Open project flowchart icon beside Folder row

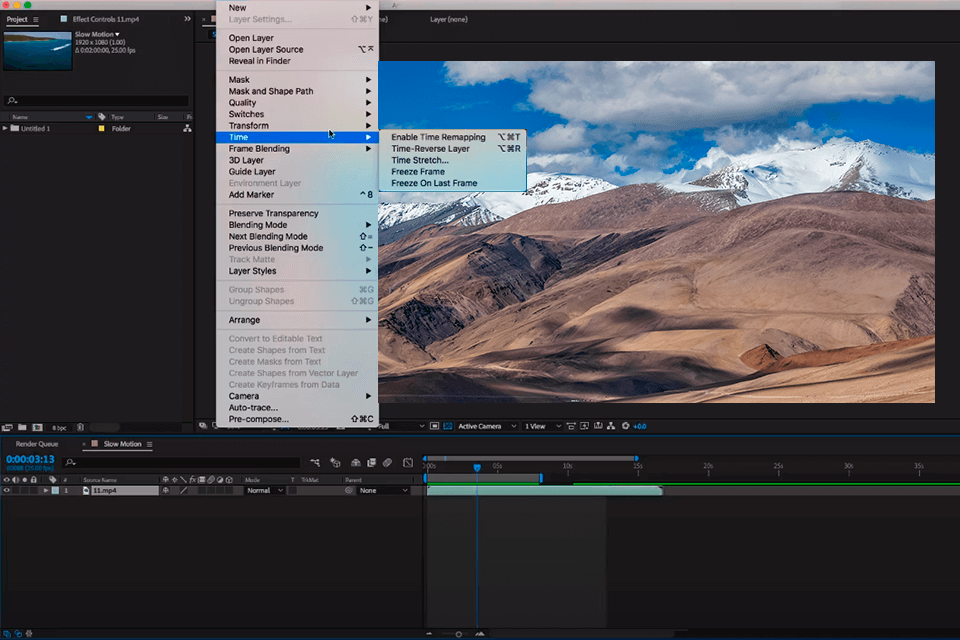[x=187, y=128]
